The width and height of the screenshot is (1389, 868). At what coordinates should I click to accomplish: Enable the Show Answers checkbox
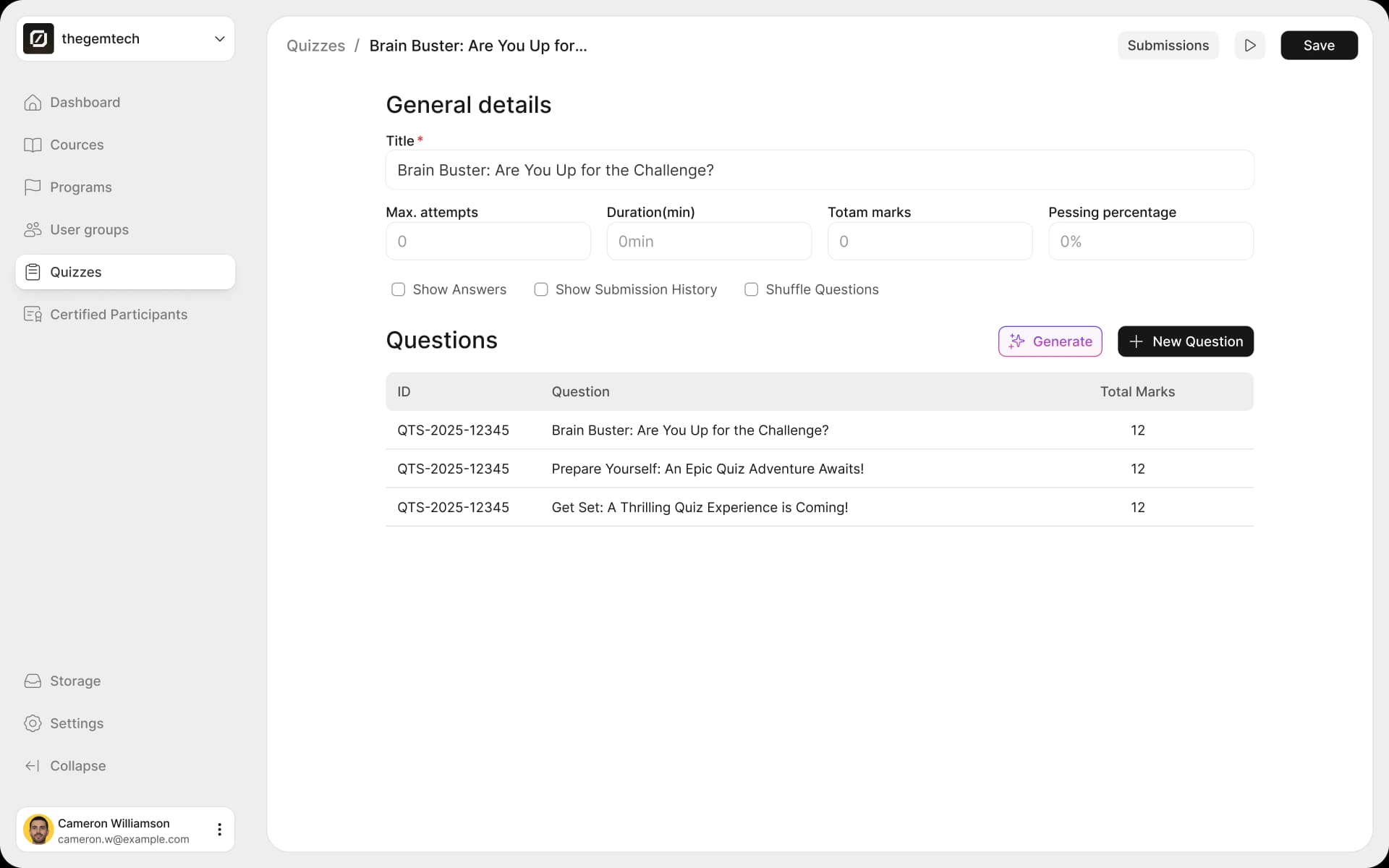click(398, 289)
